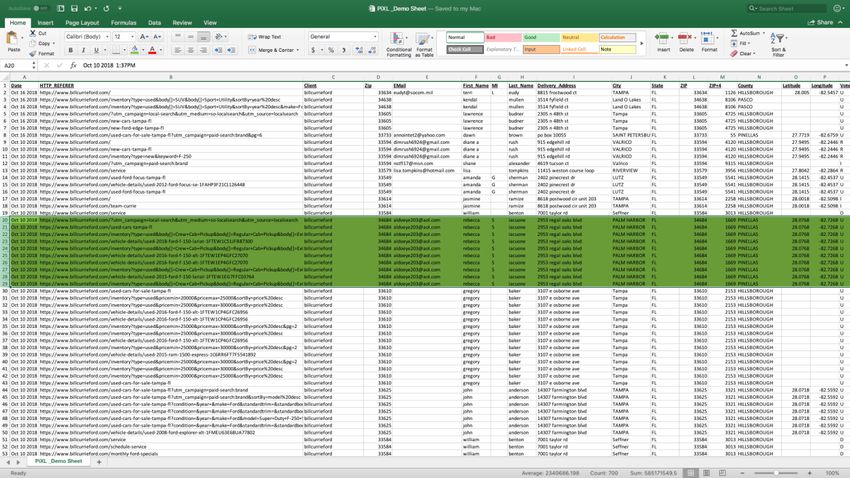Click the Cut scissors icon
850x478 pixels.
click(33, 33)
